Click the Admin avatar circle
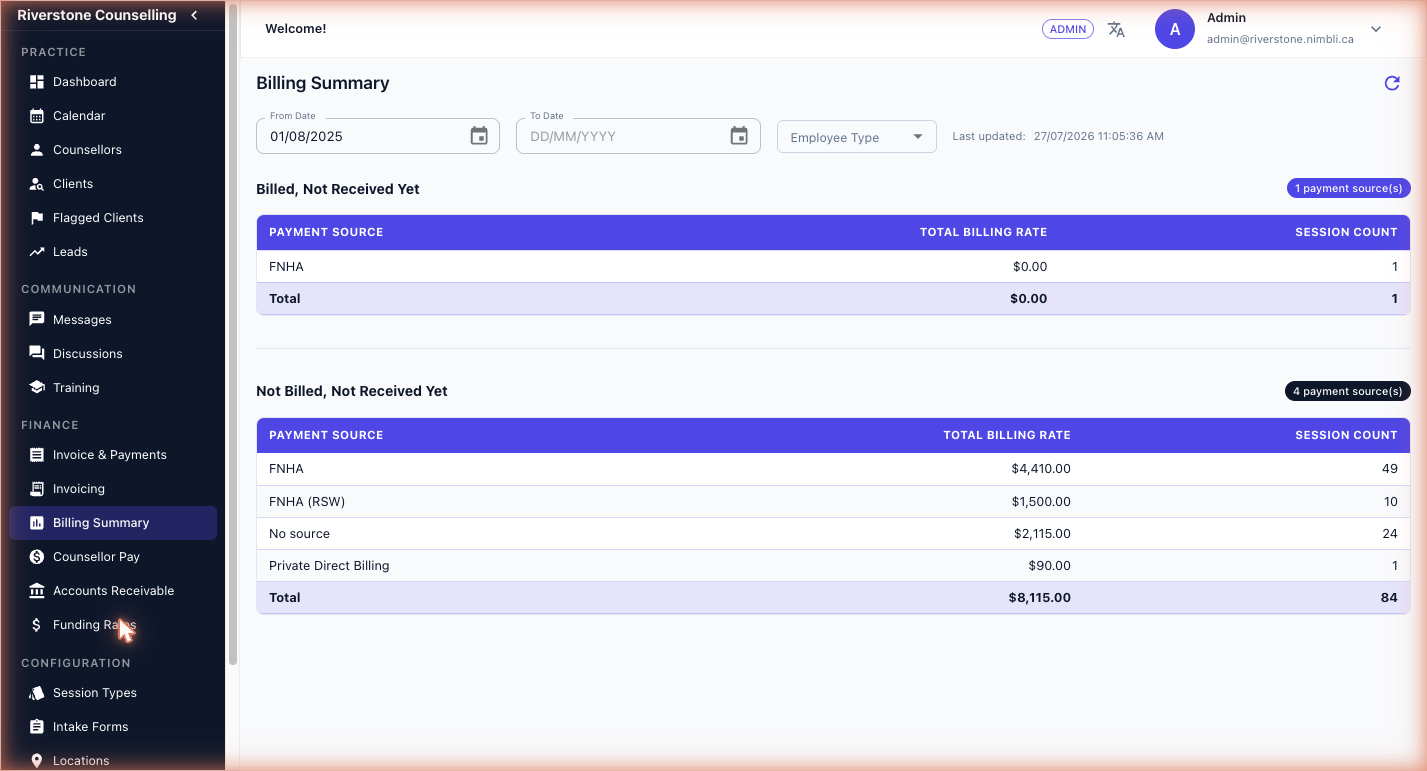 click(1175, 29)
